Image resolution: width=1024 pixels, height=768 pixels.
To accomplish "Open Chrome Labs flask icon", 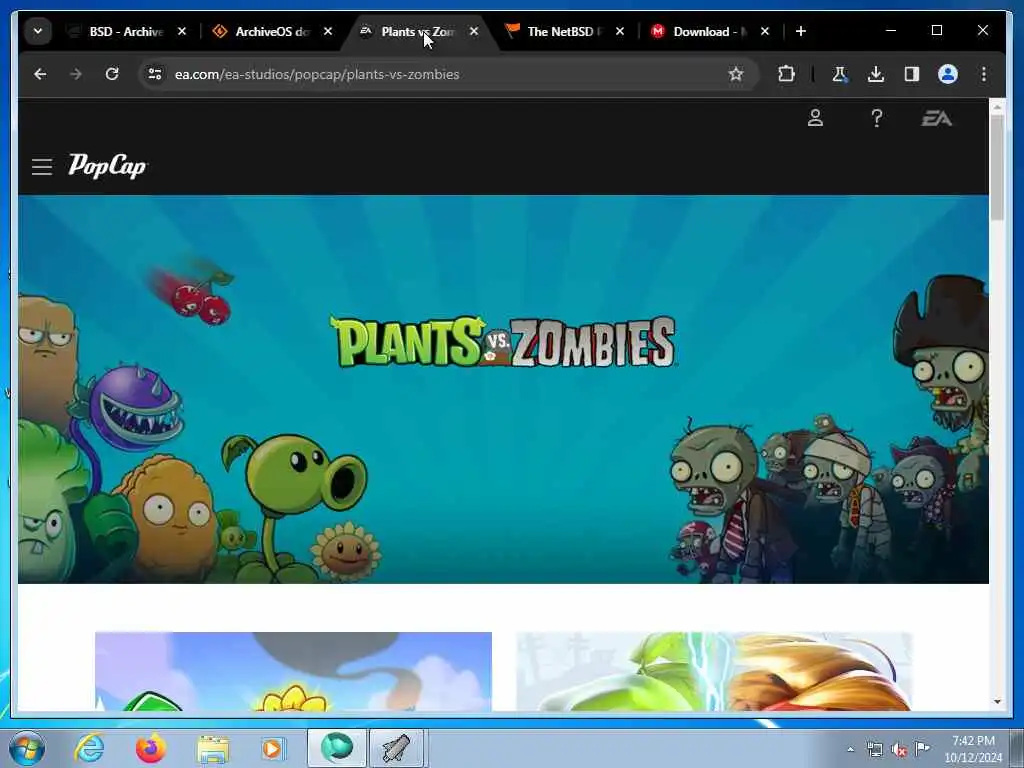I will pos(840,74).
